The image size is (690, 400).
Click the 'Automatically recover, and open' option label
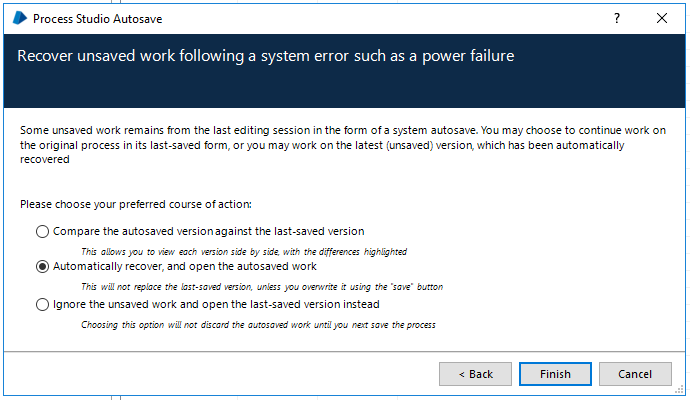coord(184,267)
